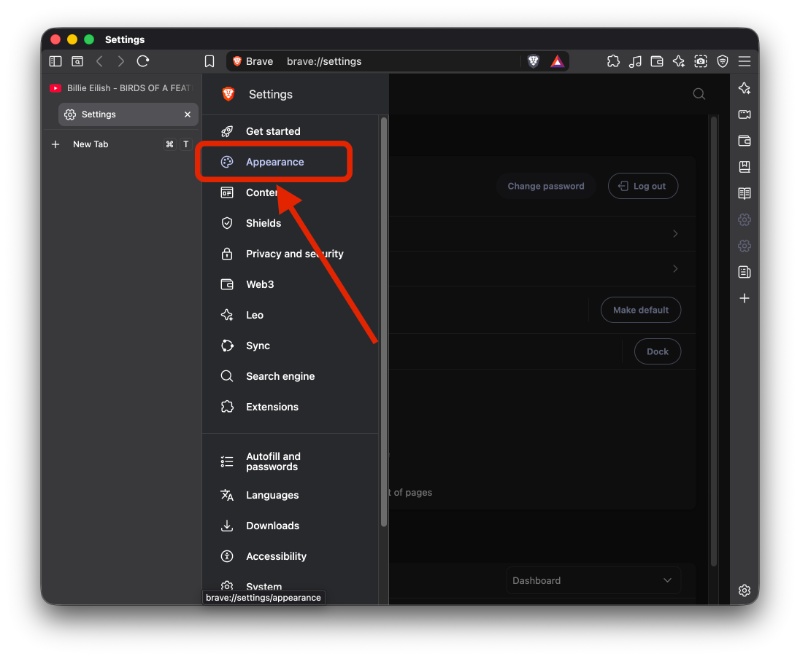This screenshot has width=800, height=659.
Task: Add item with plus icon in sidebar
Action: [744, 298]
